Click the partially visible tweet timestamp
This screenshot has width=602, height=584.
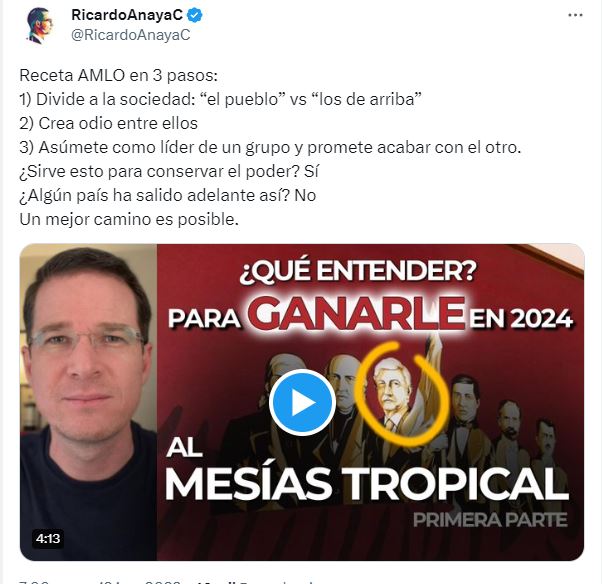tap(101, 581)
